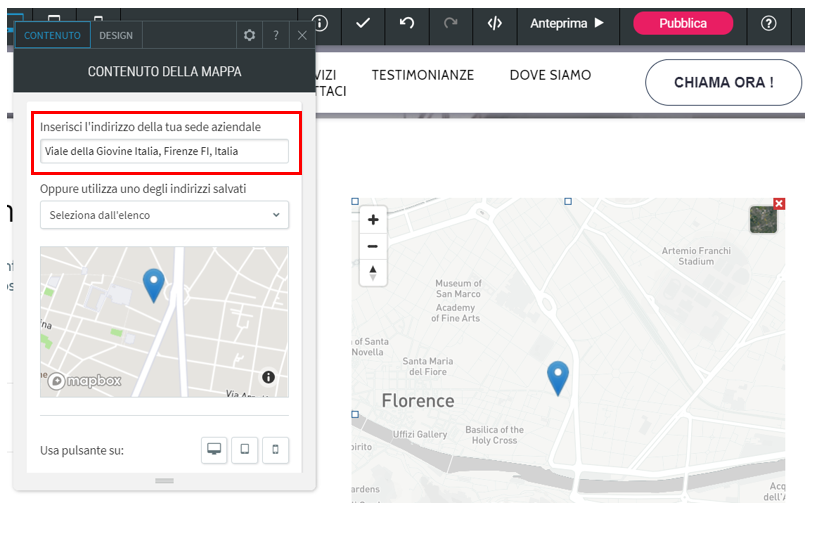831x550 pixels.
Task: Select the Contenuto tab
Action: pyautogui.click(x=52, y=35)
